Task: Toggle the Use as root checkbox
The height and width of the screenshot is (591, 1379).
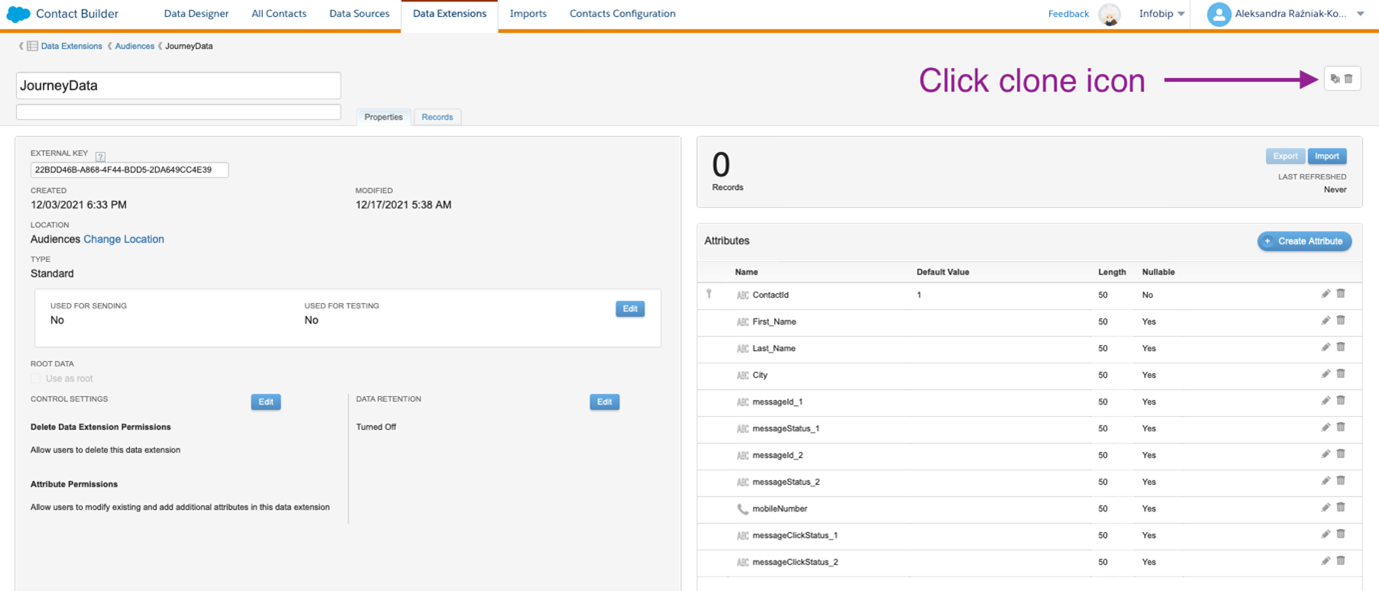Action: pyautogui.click(x=37, y=379)
